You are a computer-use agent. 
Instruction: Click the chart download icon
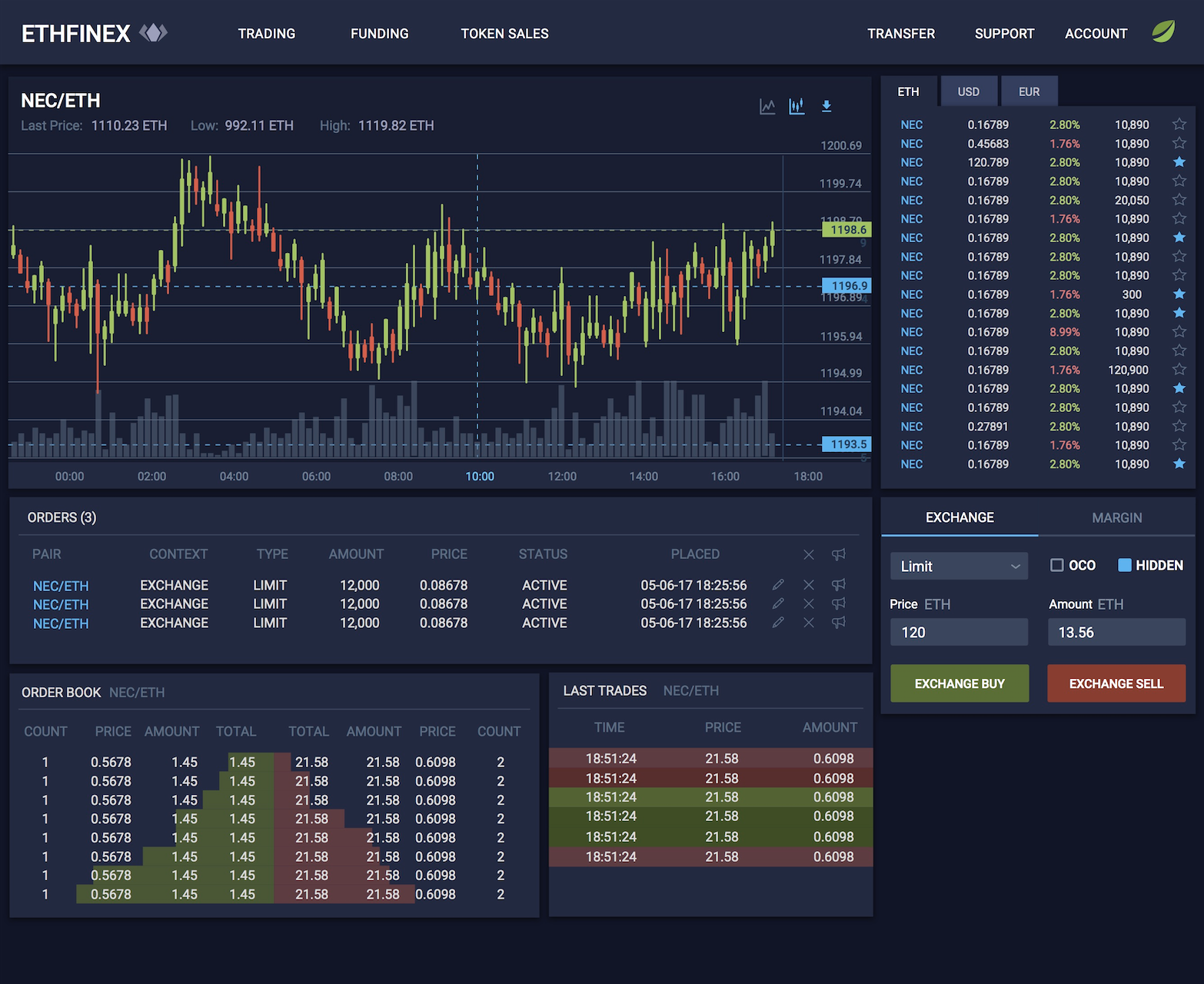coord(827,107)
